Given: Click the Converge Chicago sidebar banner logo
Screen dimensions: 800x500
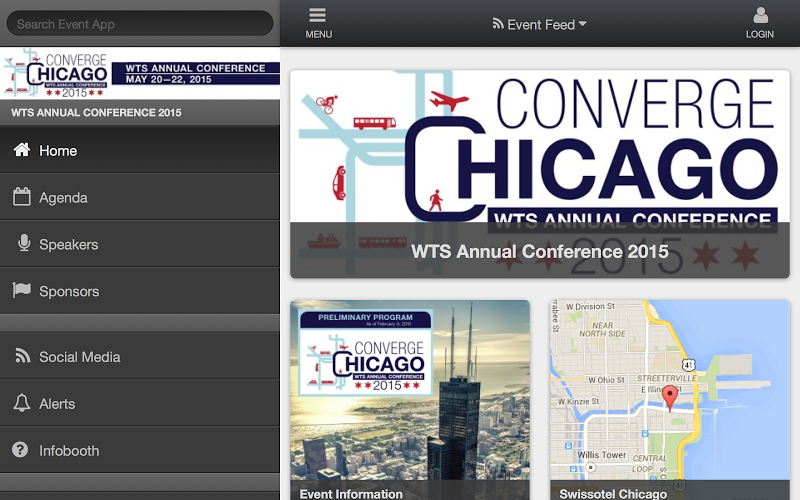Looking at the screenshot, I should click(x=140, y=73).
